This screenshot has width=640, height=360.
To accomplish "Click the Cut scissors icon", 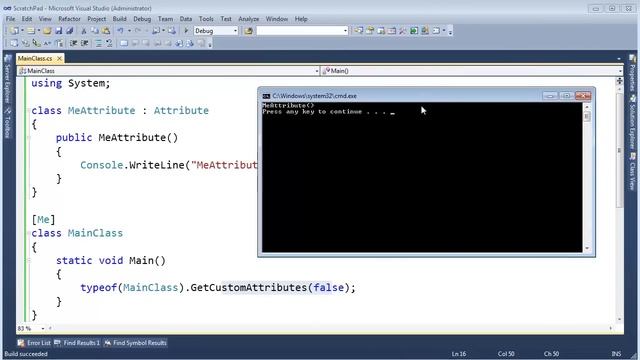I will tap(84, 31).
